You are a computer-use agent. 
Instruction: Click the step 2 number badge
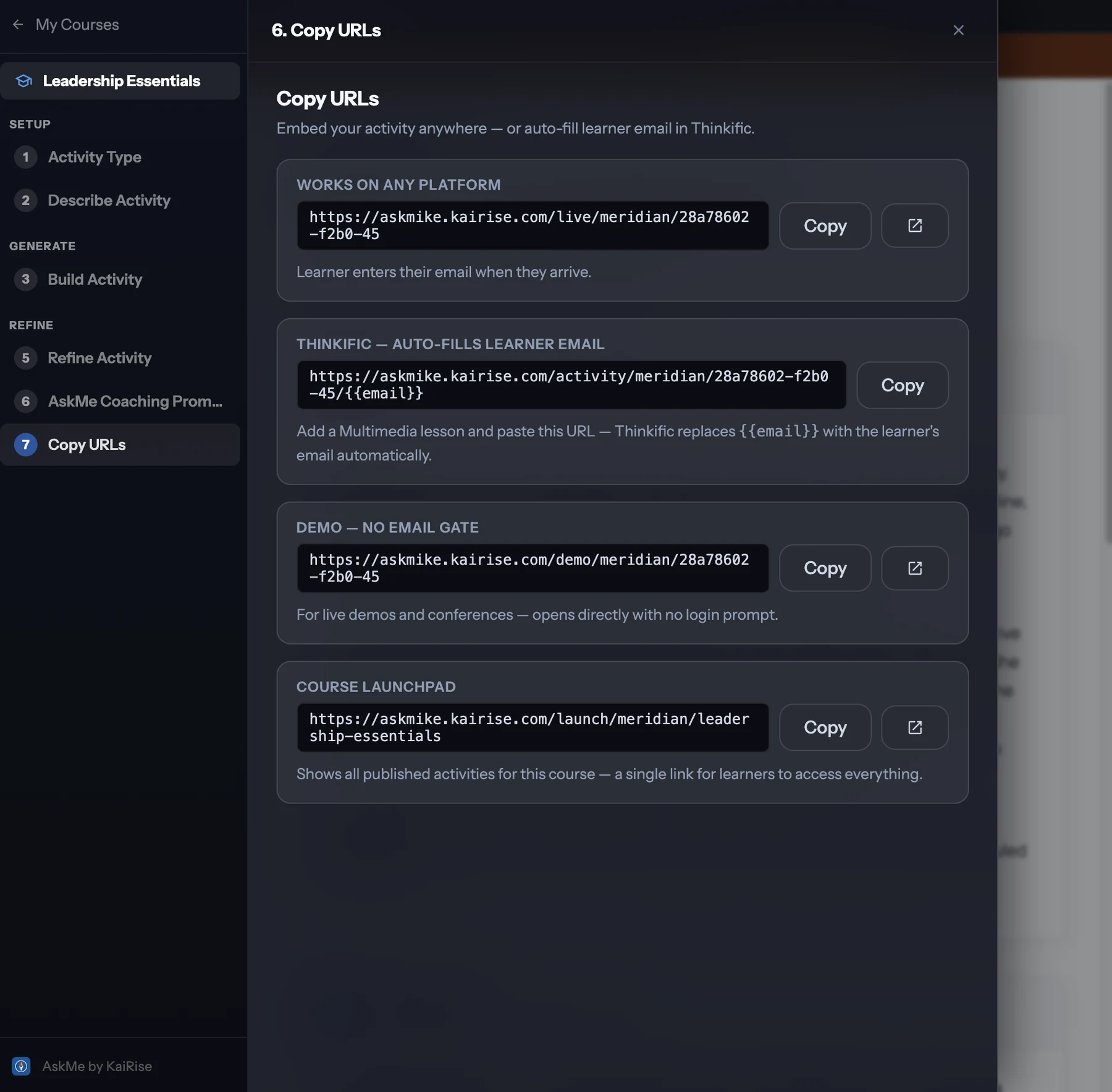click(25, 200)
